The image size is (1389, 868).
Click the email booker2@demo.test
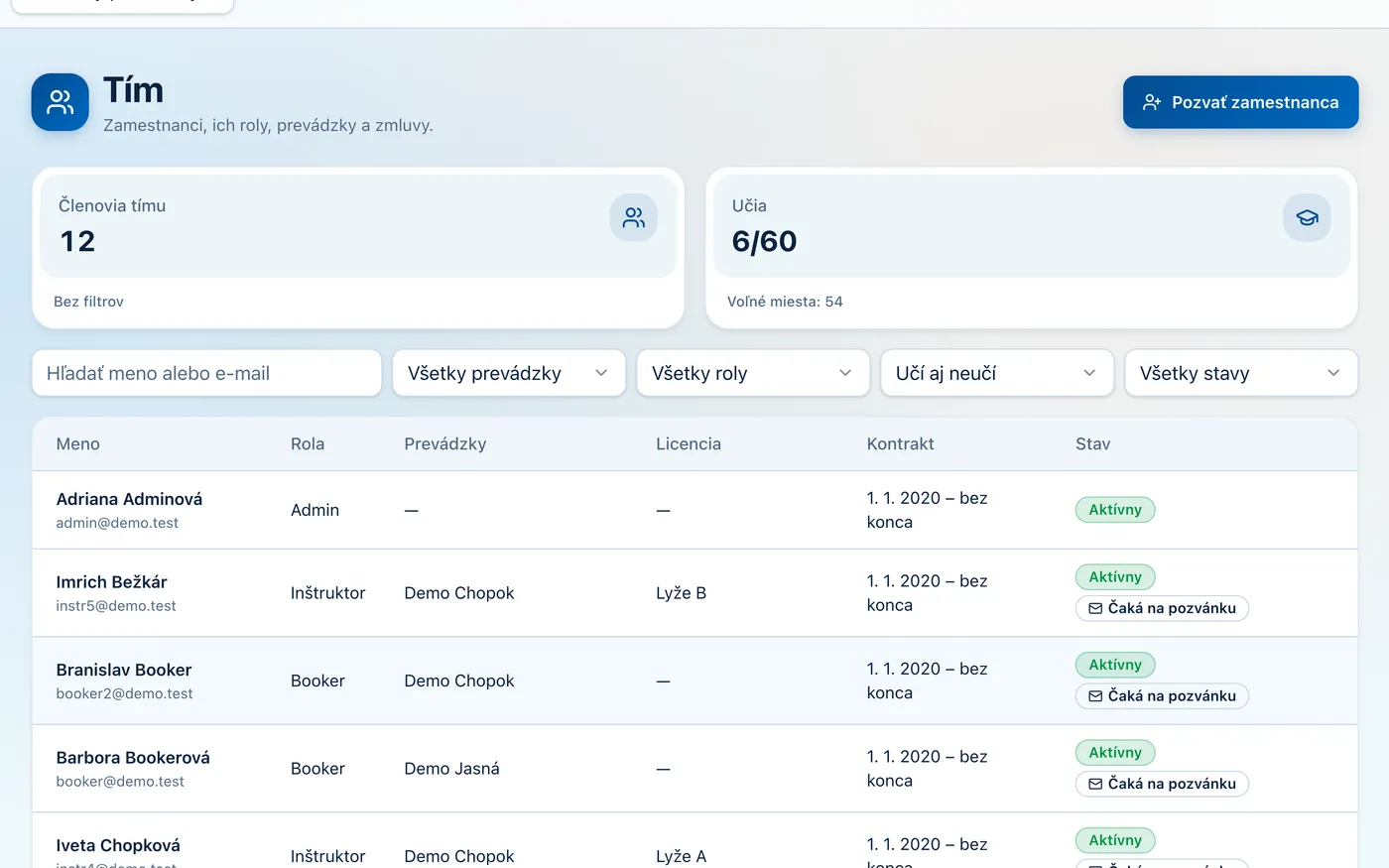click(x=124, y=693)
